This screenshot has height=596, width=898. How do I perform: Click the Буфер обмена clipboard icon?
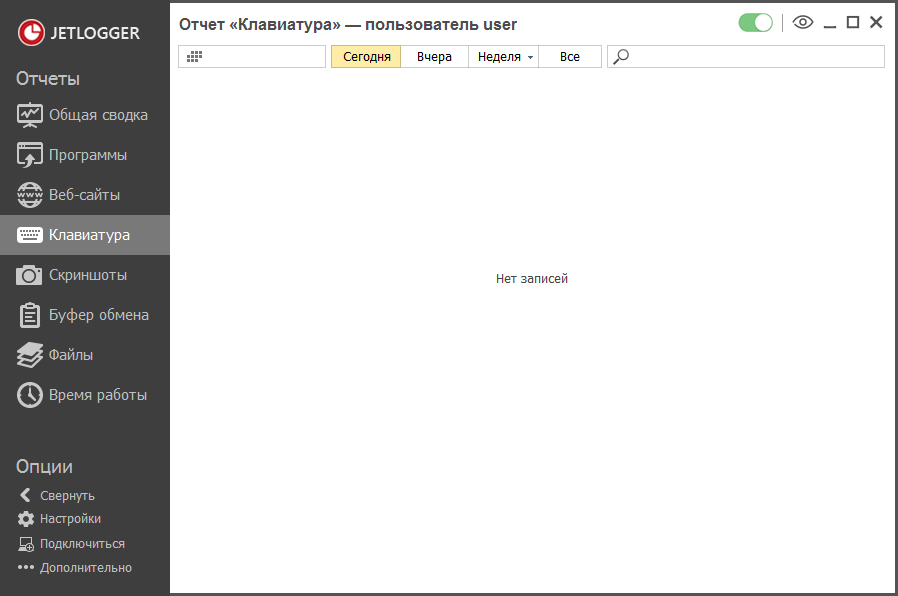pos(30,315)
